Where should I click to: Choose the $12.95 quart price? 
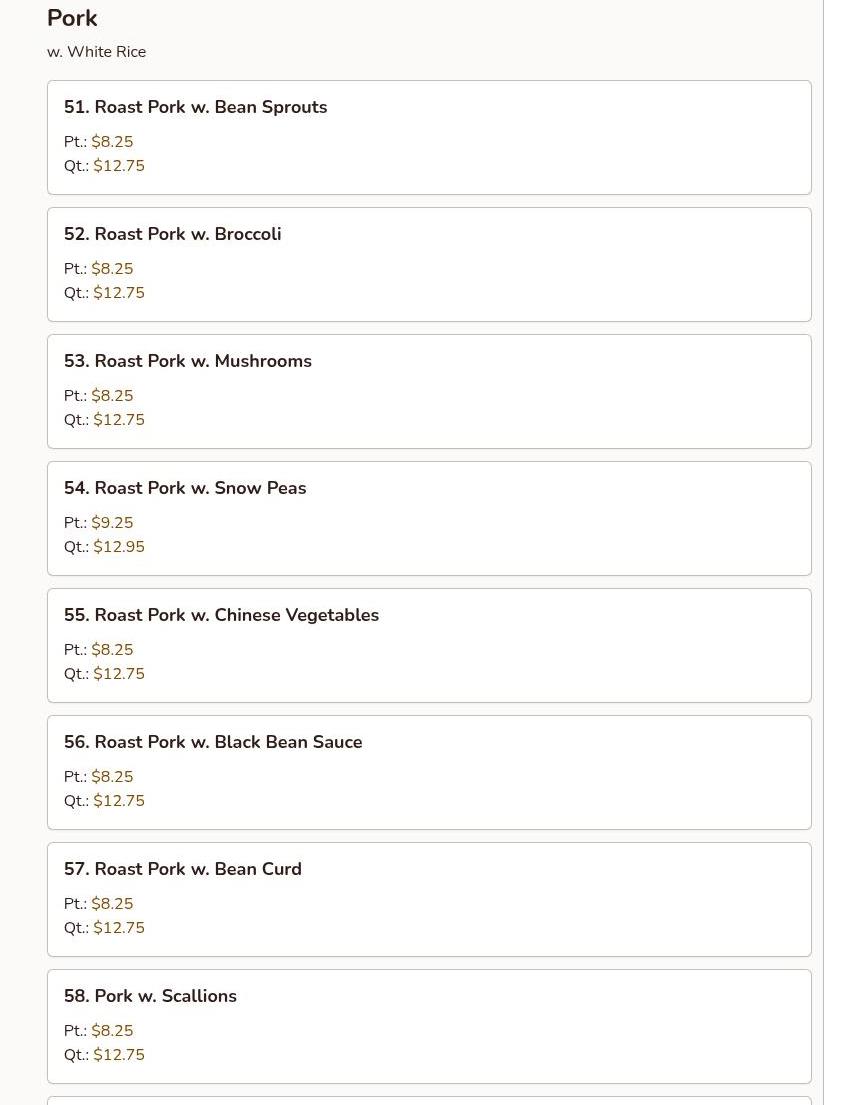tap(119, 547)
